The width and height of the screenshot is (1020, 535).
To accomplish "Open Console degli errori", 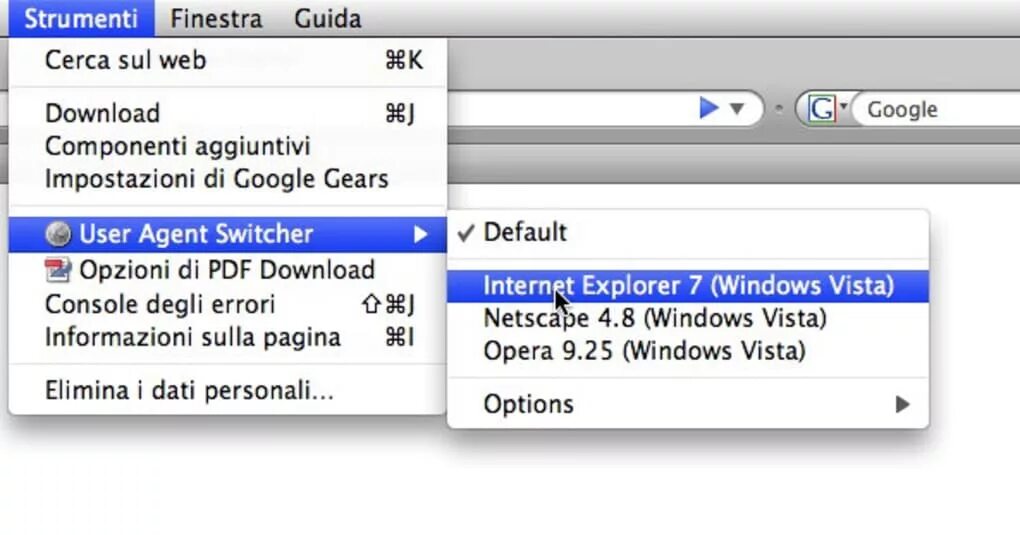I will [228, 304].
